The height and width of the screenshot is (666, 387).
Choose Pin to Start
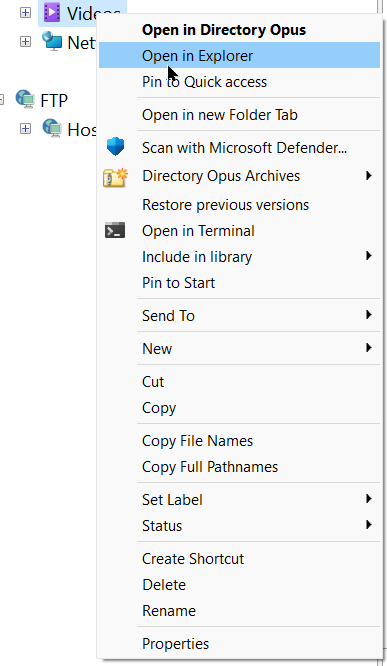click(x=240, y=282)
